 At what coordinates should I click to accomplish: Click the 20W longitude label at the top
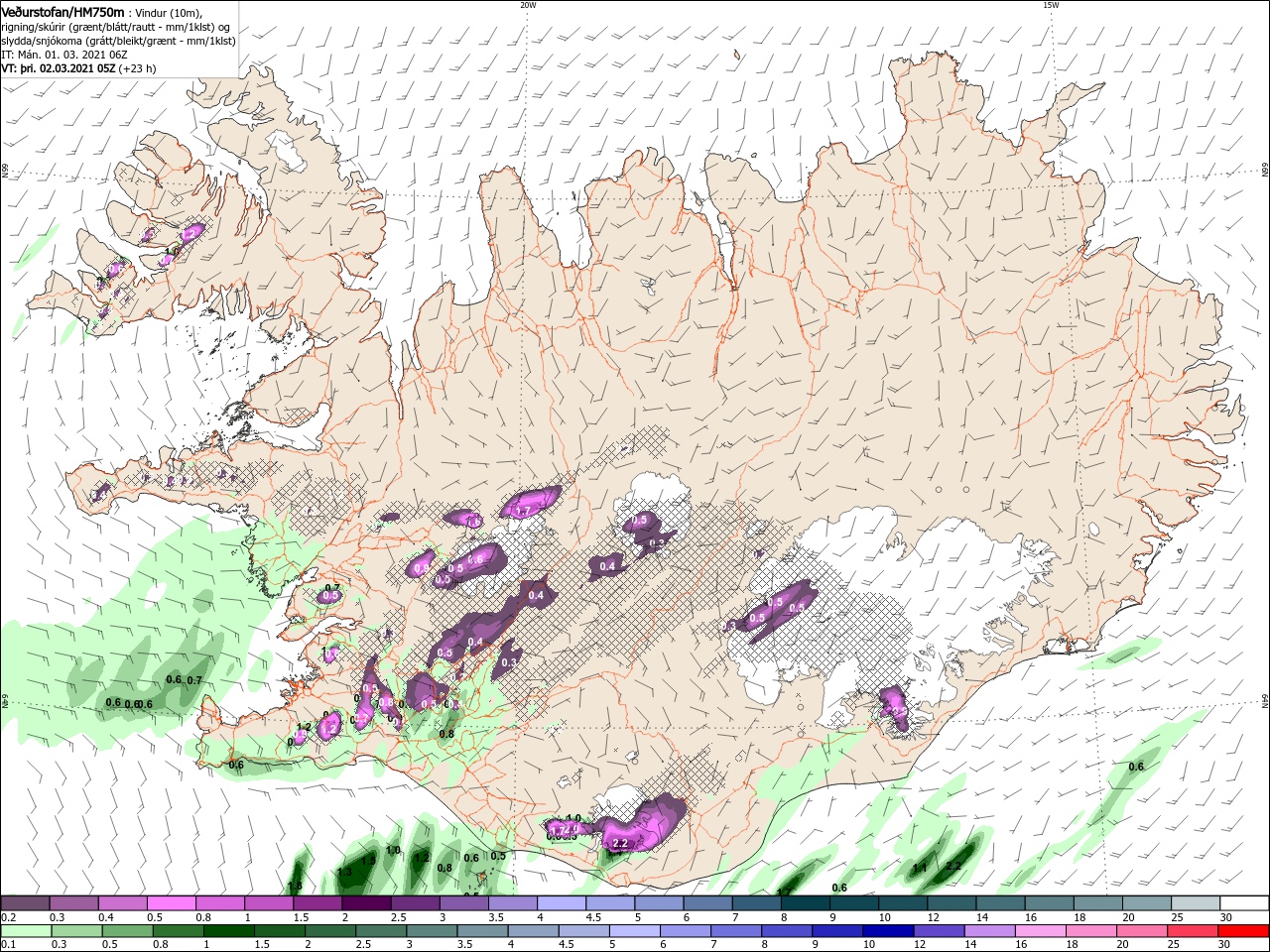[x=528, y=5]
